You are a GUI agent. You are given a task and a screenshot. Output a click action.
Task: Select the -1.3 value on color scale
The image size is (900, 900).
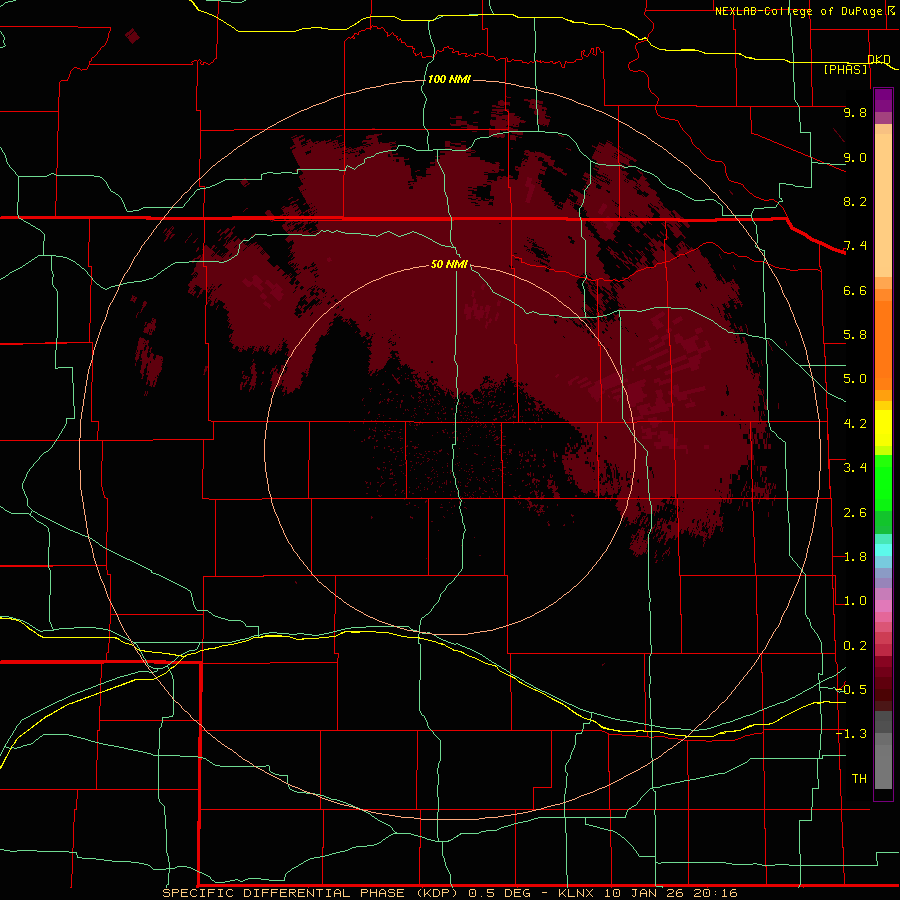[852, 734]
